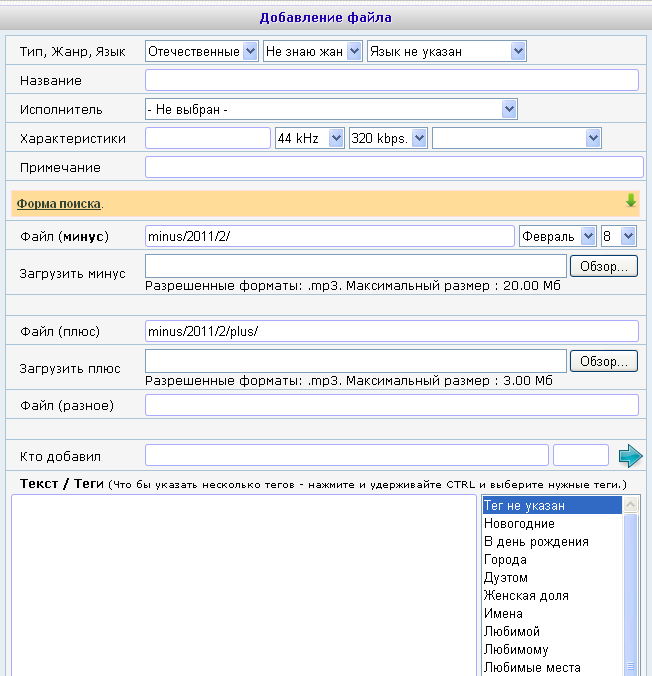Image resolution: width=652 pixels, height=676 pixels.
Task: Open the Февраль month dropdown
Action: (558, 236)
